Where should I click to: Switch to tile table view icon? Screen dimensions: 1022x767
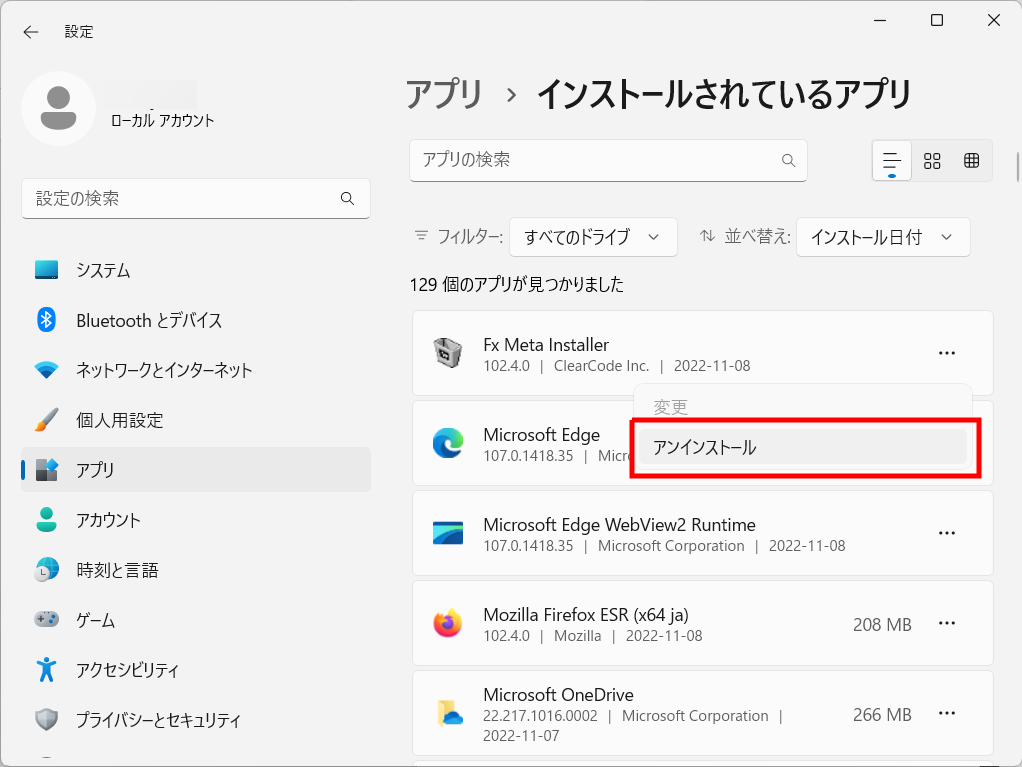[x=971, y=160]
